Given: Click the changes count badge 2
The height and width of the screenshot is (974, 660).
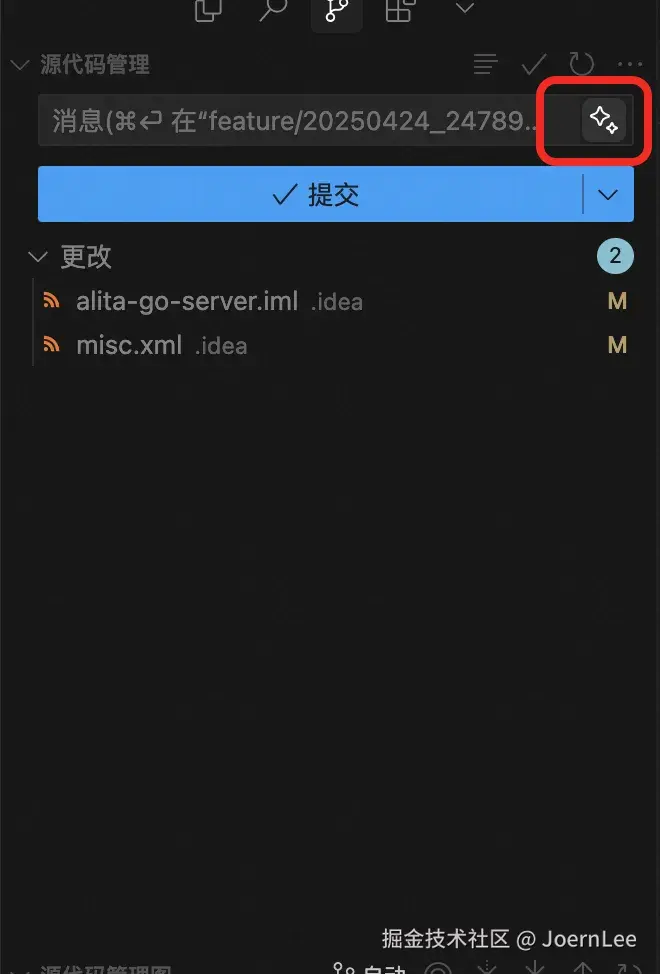Looking at the screenshot, I should 615,256.
